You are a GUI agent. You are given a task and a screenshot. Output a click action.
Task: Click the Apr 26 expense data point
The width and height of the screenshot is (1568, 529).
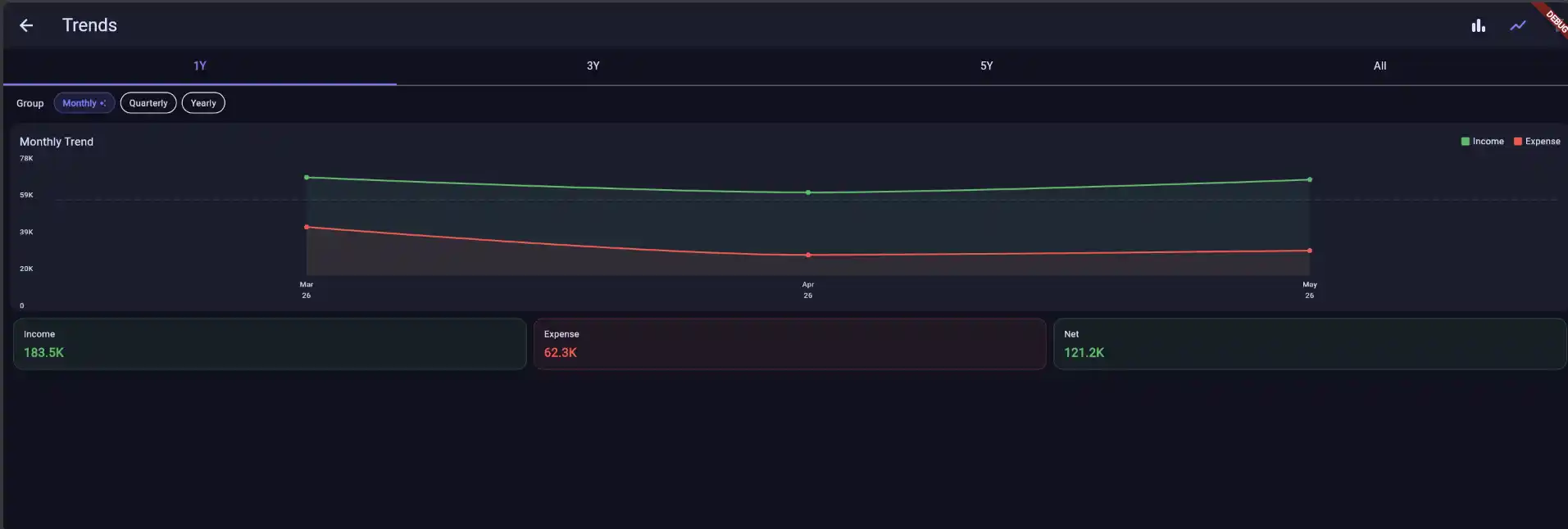[x=808, y=255]
